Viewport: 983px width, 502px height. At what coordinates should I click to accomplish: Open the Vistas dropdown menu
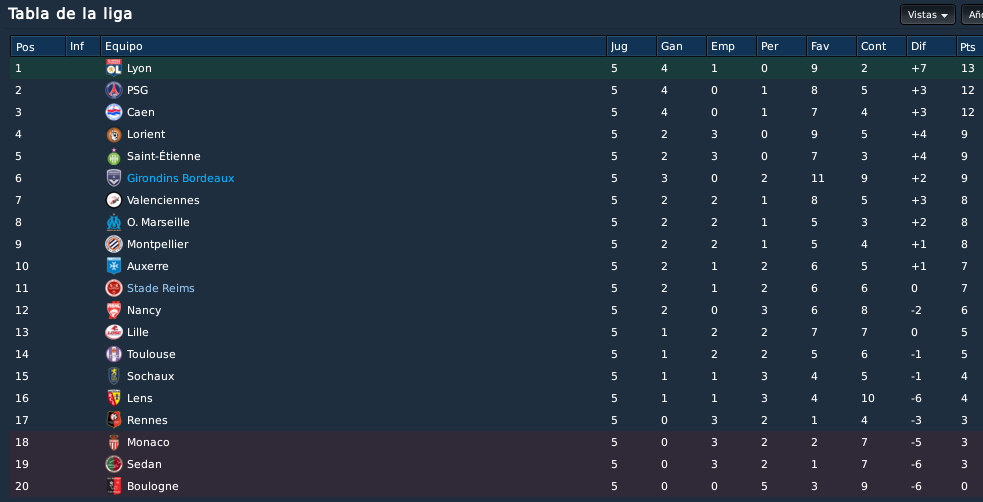[927, 14]
